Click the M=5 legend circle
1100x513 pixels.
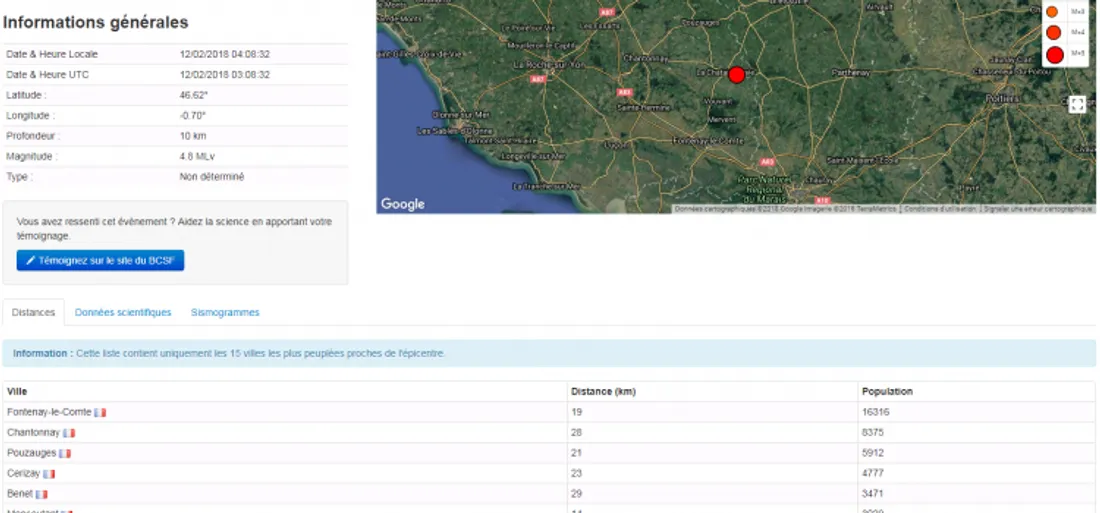(1054, 54)
